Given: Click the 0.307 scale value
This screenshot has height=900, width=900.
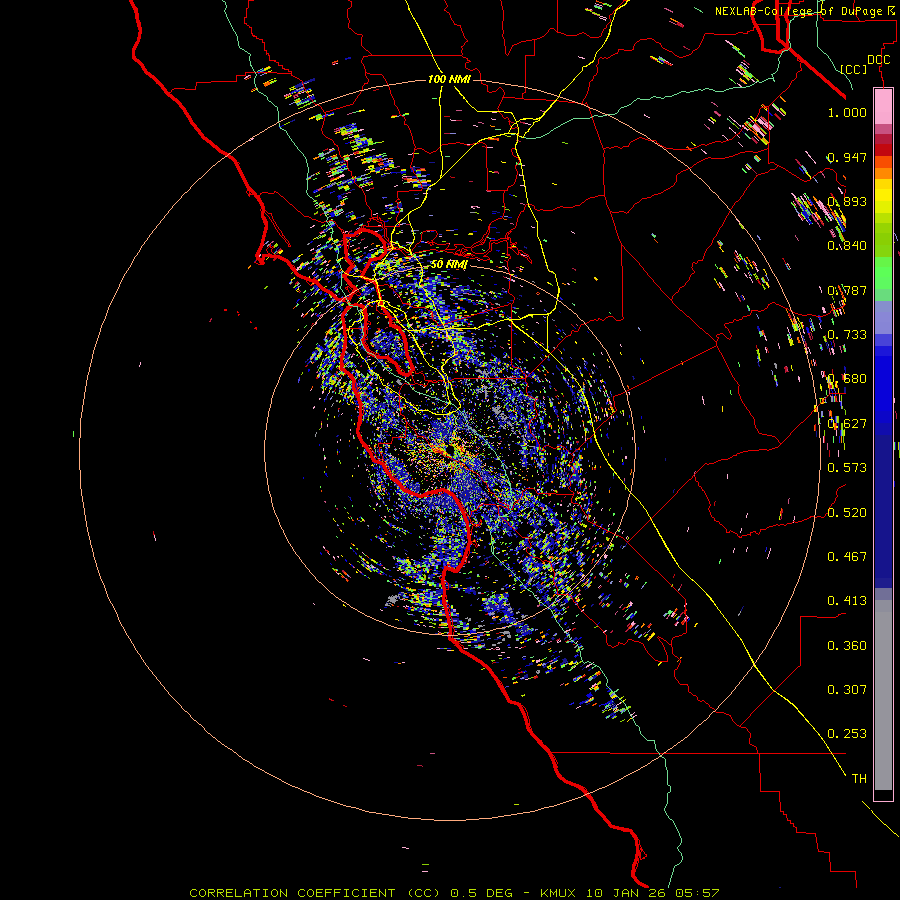Looking at the screenshot, I should (x=847, y=690).
